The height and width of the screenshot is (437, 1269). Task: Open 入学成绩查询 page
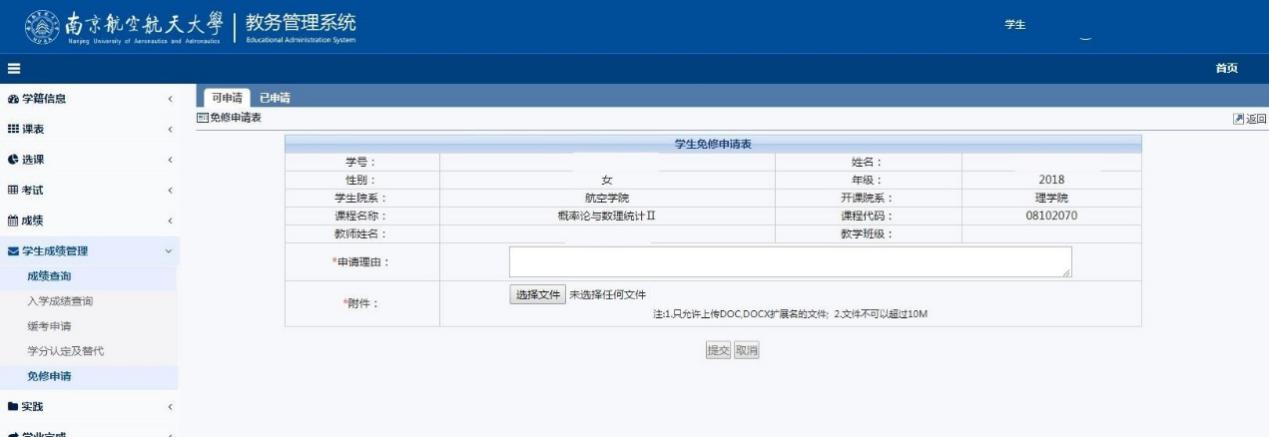pos(60,301)
